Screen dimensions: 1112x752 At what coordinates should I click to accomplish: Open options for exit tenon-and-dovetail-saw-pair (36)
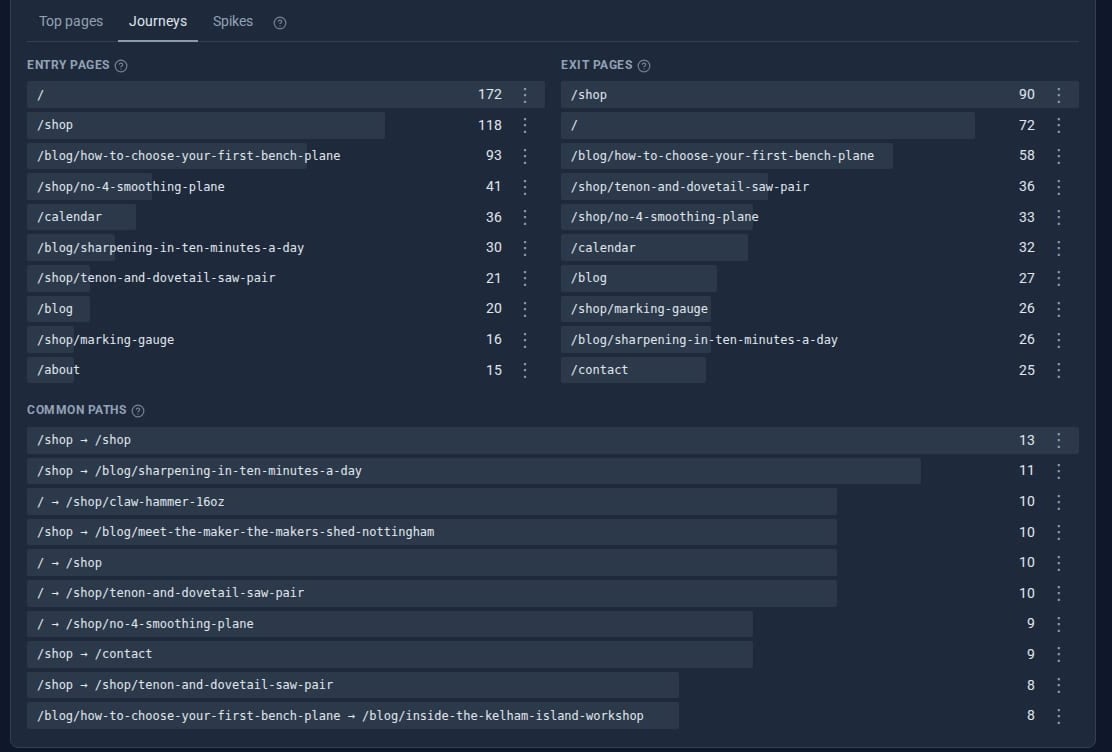point(1059,187)
